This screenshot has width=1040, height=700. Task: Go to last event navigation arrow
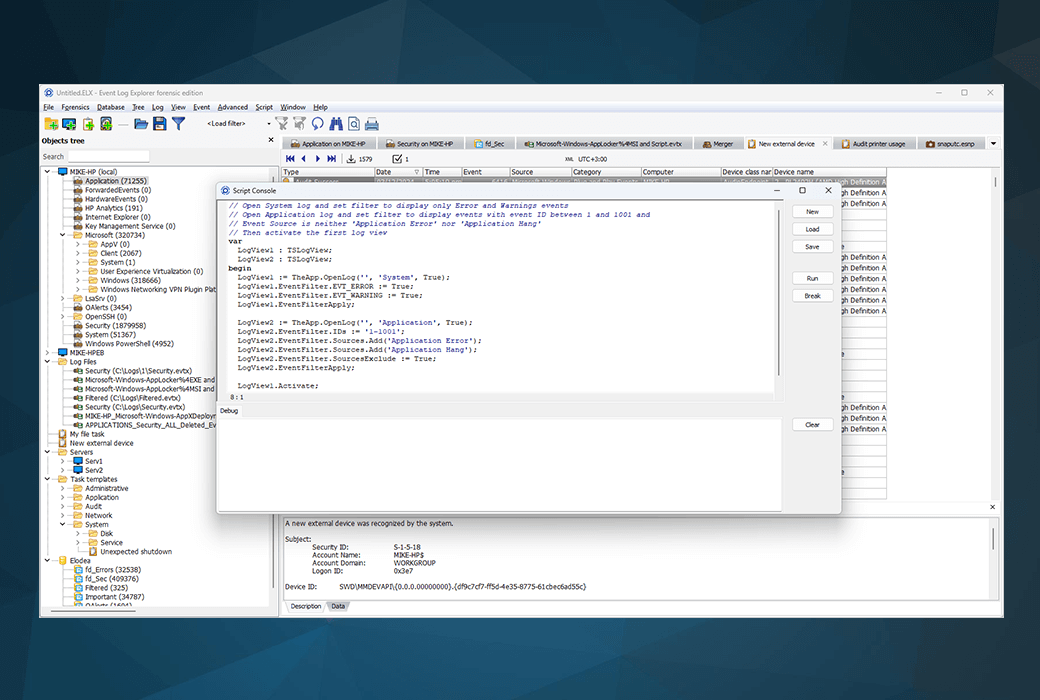coord(332,159)
